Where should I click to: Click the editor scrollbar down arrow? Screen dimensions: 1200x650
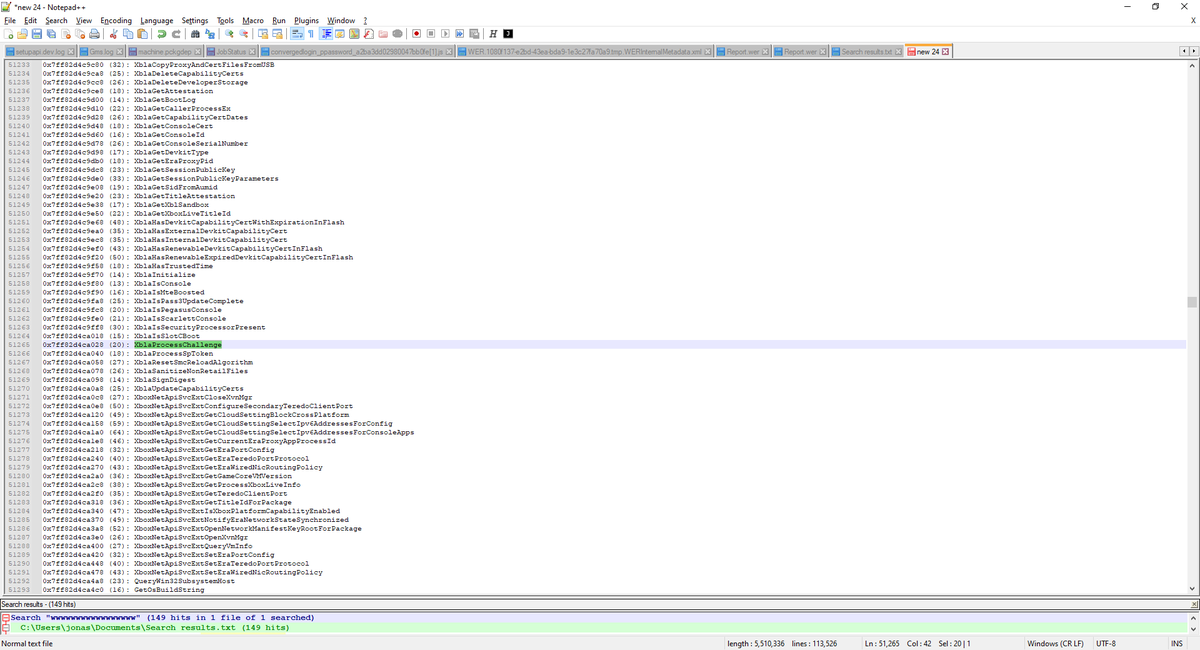pos(1192,589)
